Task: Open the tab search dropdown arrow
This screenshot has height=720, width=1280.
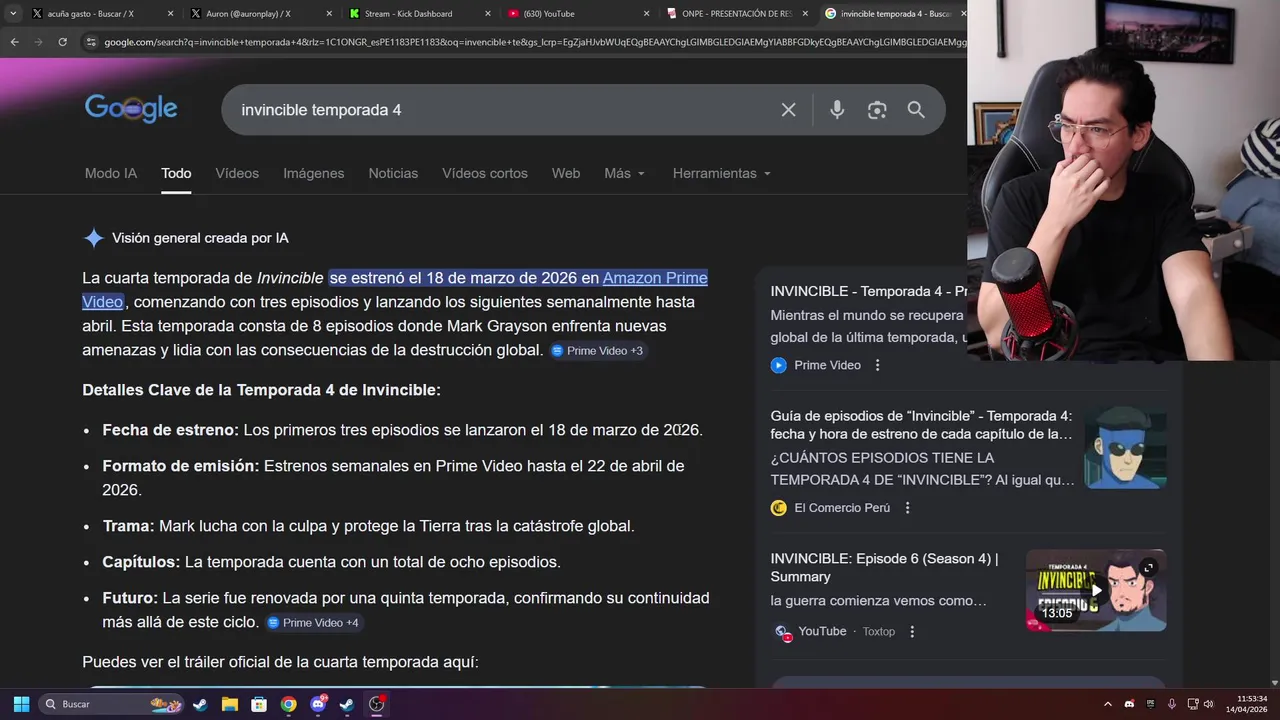Action: point(13,13)
